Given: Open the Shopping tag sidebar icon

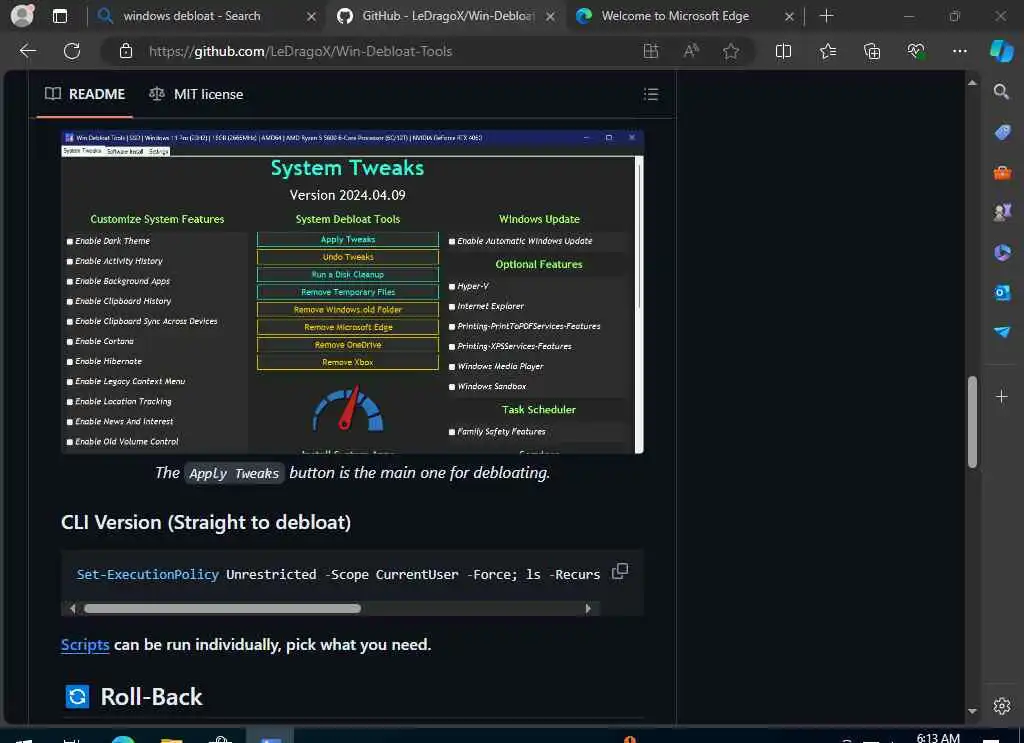Looking at the screenshot, I should point(1002,133).
